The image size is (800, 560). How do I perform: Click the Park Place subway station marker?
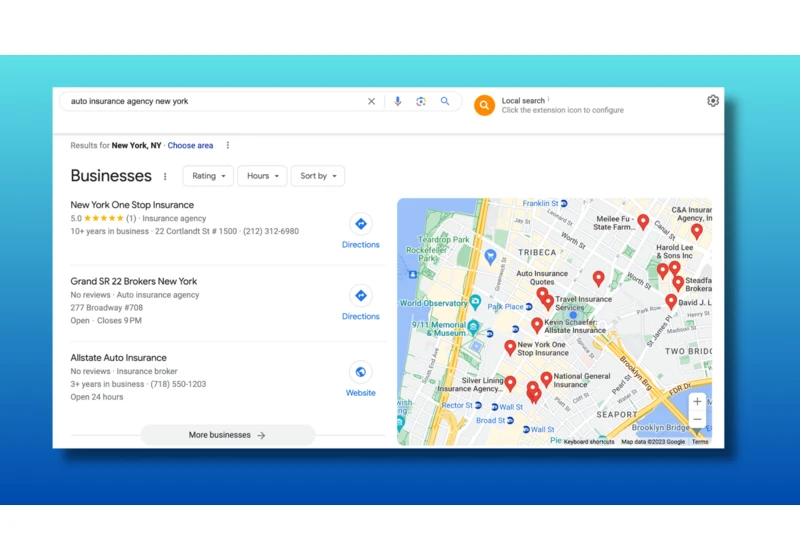pyautogui.click(x=529, y=307)
